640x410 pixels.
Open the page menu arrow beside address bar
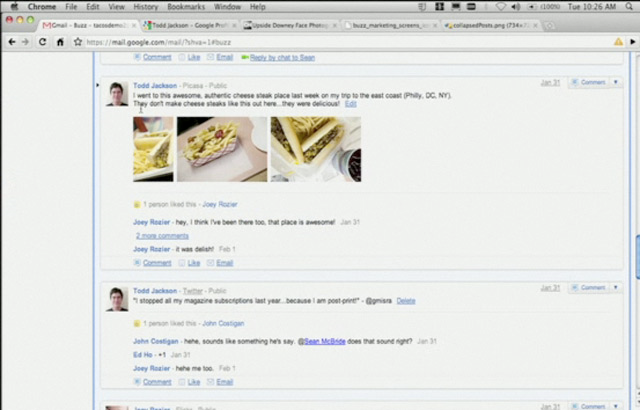(x=633, y=42)
